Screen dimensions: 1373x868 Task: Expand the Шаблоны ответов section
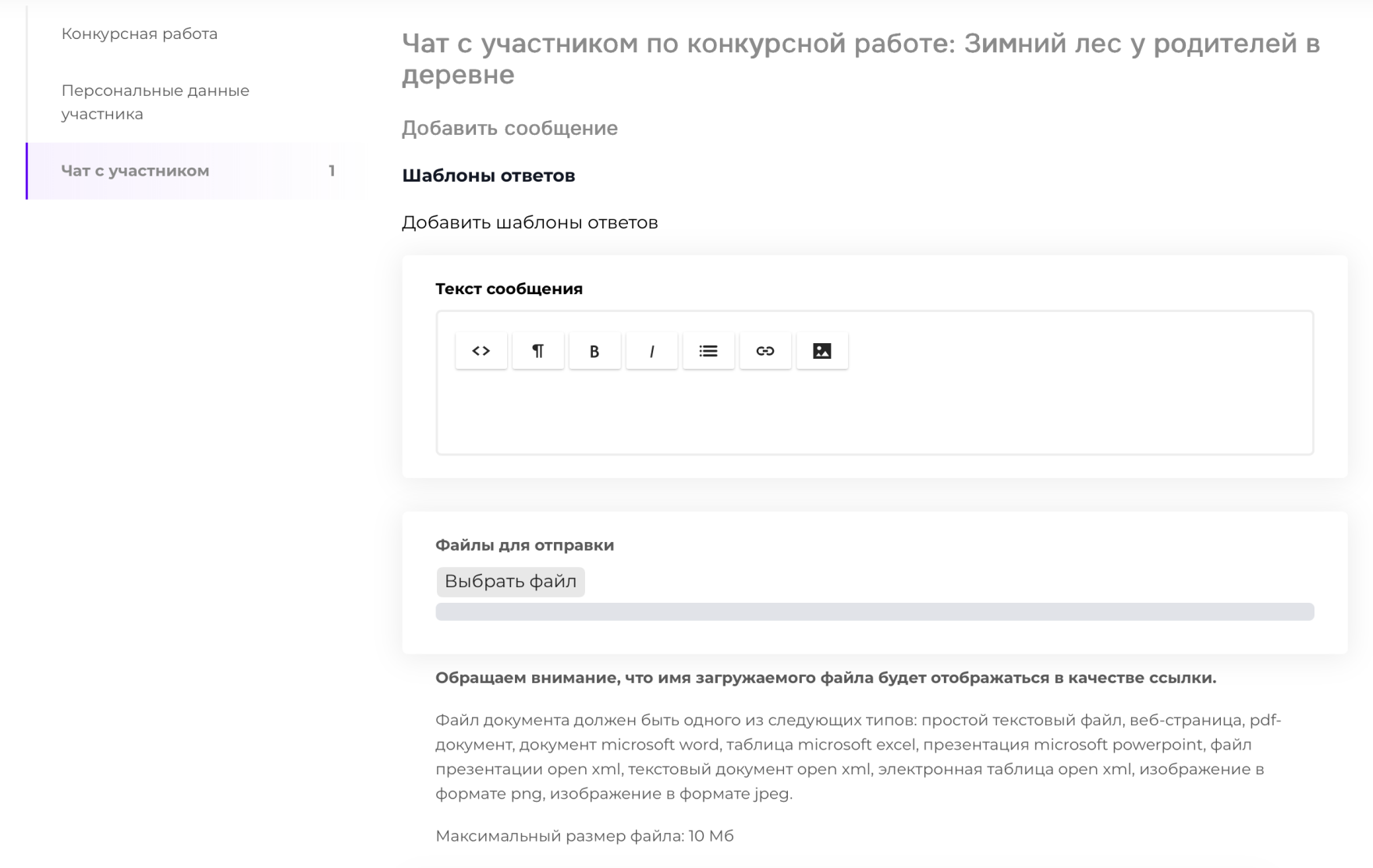(x=488, y=175)
